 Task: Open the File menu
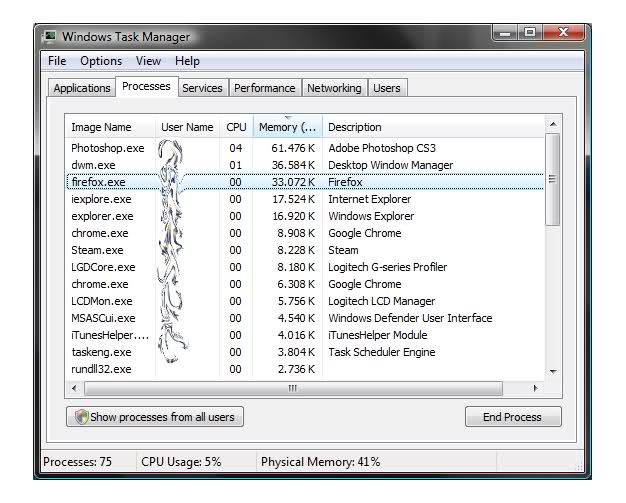point(57,61)
